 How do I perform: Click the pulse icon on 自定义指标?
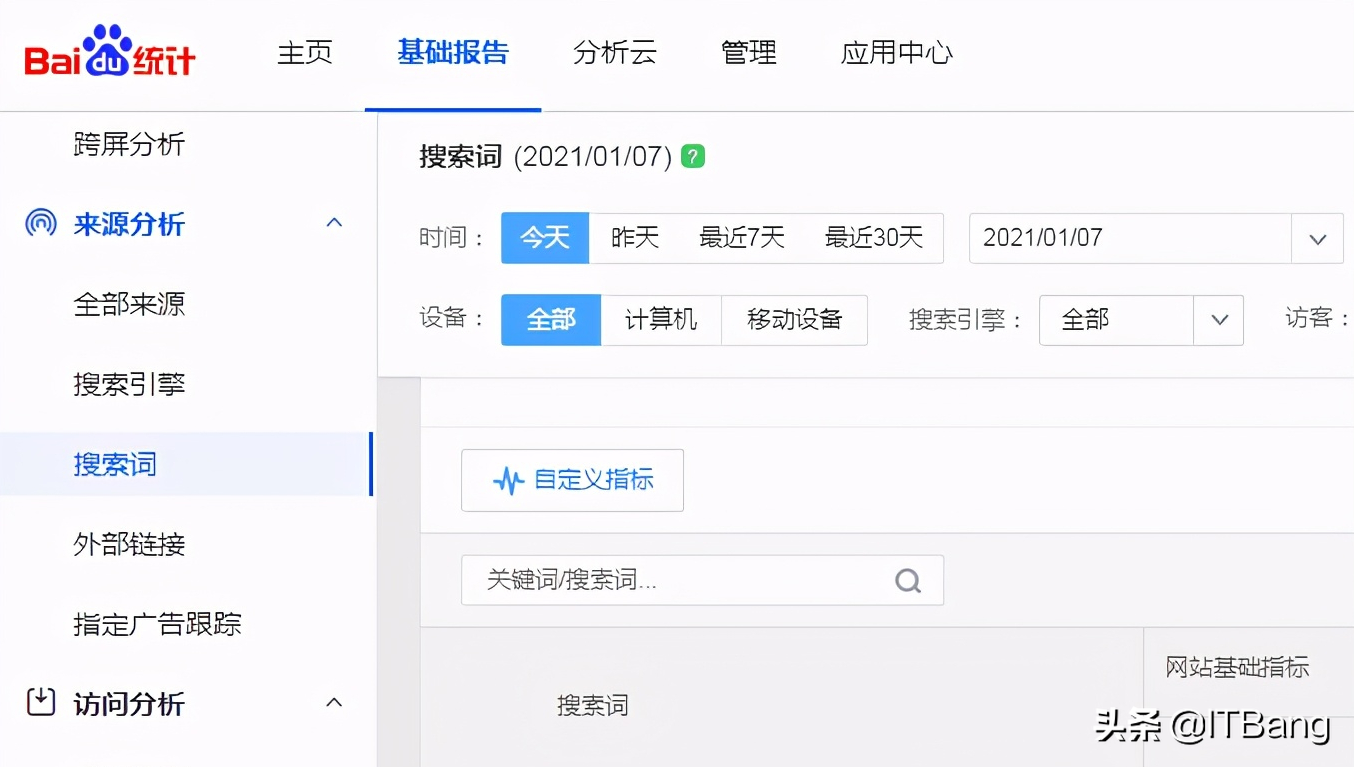pos(509,481)
